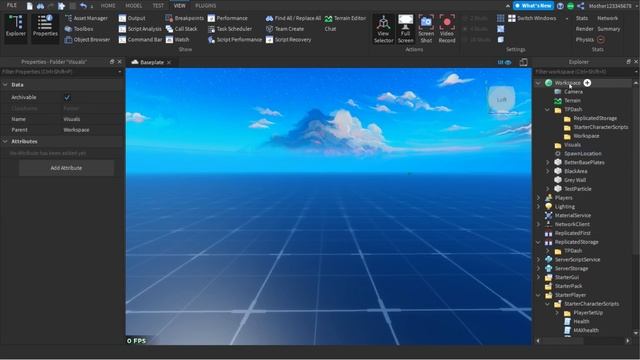Collapse the Attributes section in Properties

point(5,141)
